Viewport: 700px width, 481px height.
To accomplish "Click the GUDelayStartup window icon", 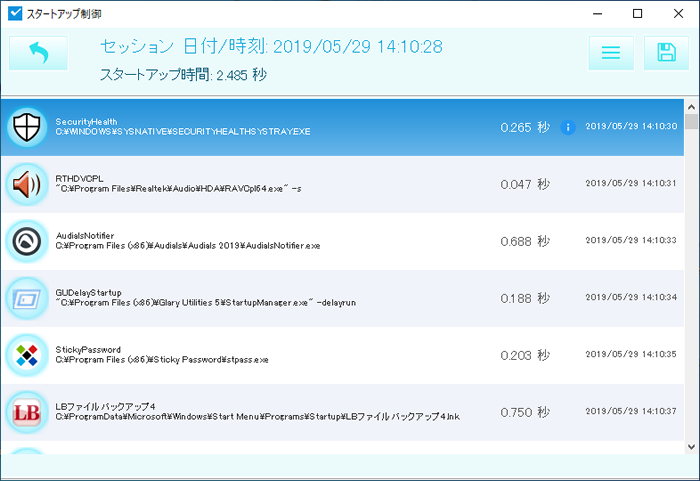I will (x=27, y=299).
